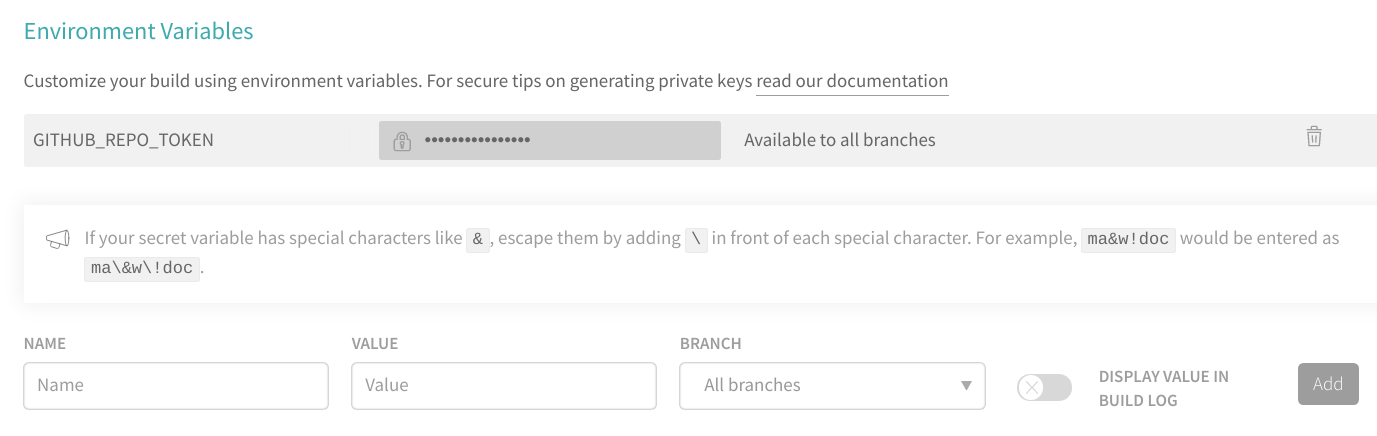Viewport: 1377px width, 436px height.
Task: Click the ampersand code snippet in notice
Action: pyautogui.click(x=478, y=239)
